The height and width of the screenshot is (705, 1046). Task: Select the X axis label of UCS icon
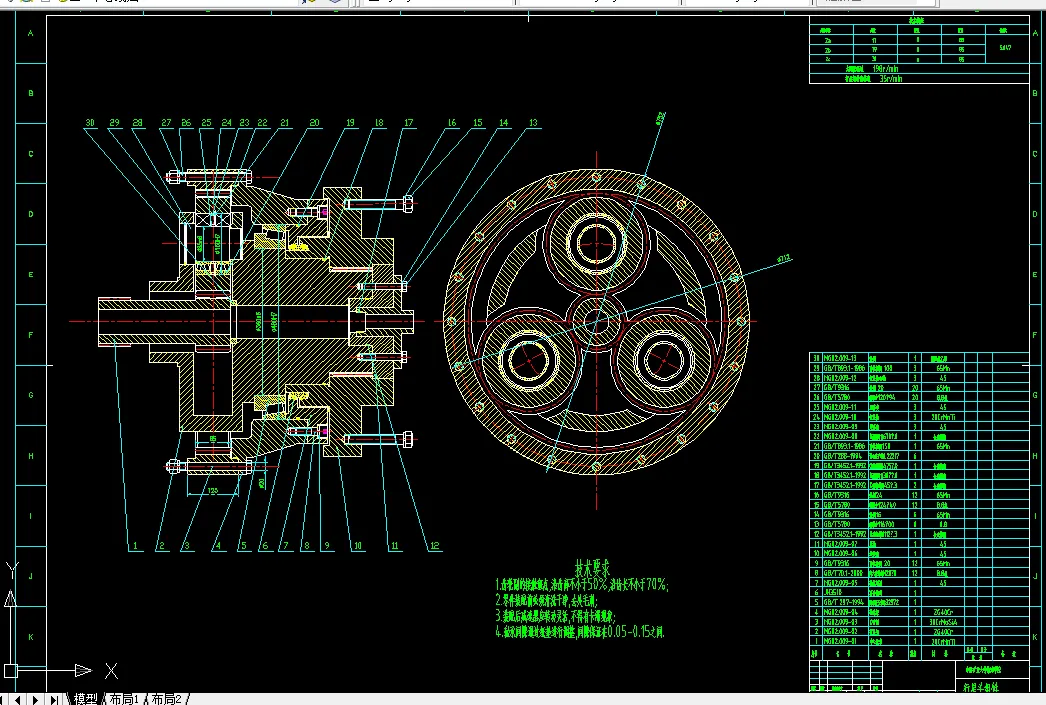(111, 670)
